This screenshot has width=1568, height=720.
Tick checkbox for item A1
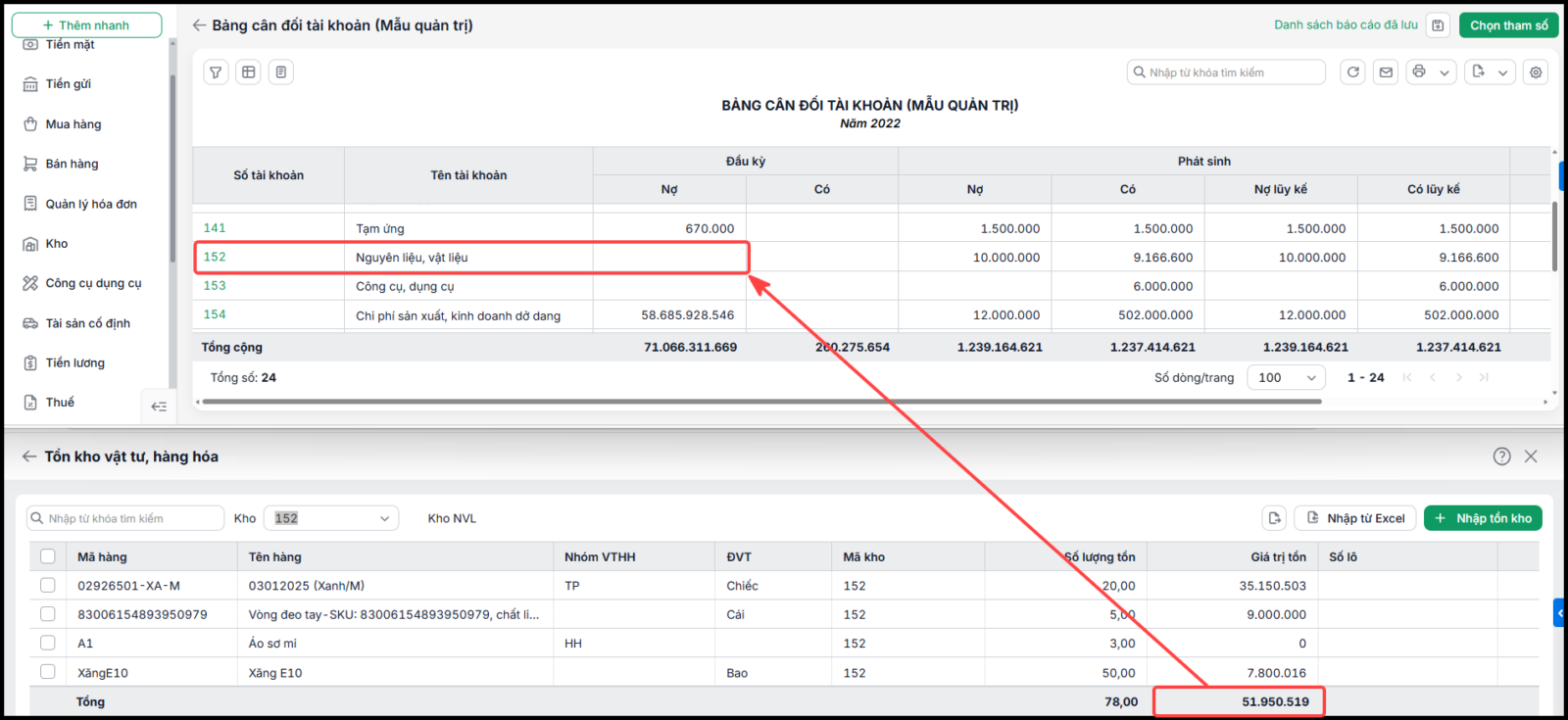point(47,643)
